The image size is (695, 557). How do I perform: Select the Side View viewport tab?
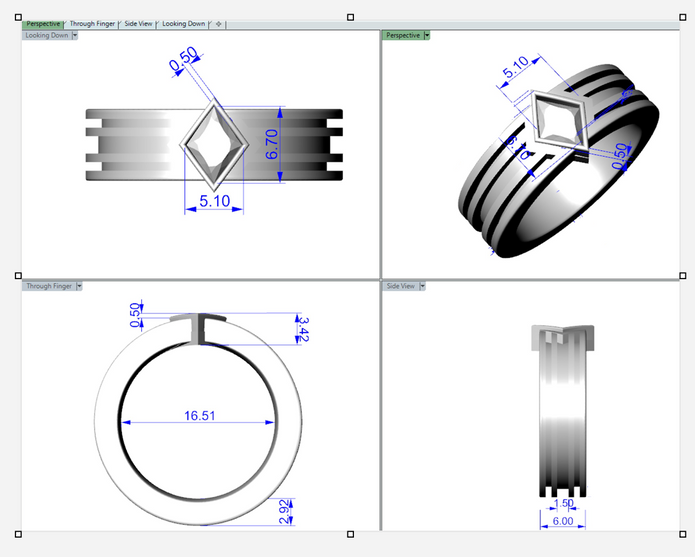138,24
